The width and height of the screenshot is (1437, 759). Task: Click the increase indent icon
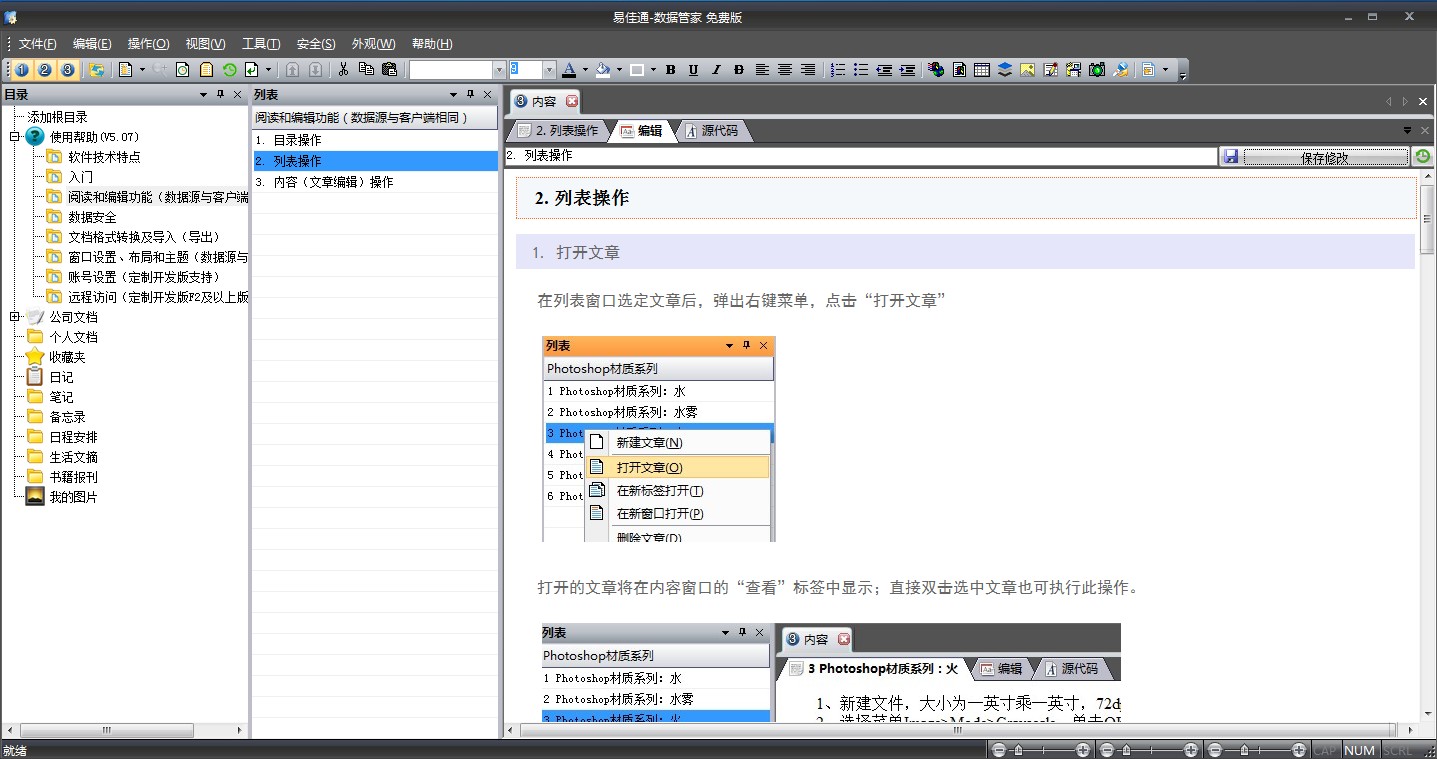907,70
